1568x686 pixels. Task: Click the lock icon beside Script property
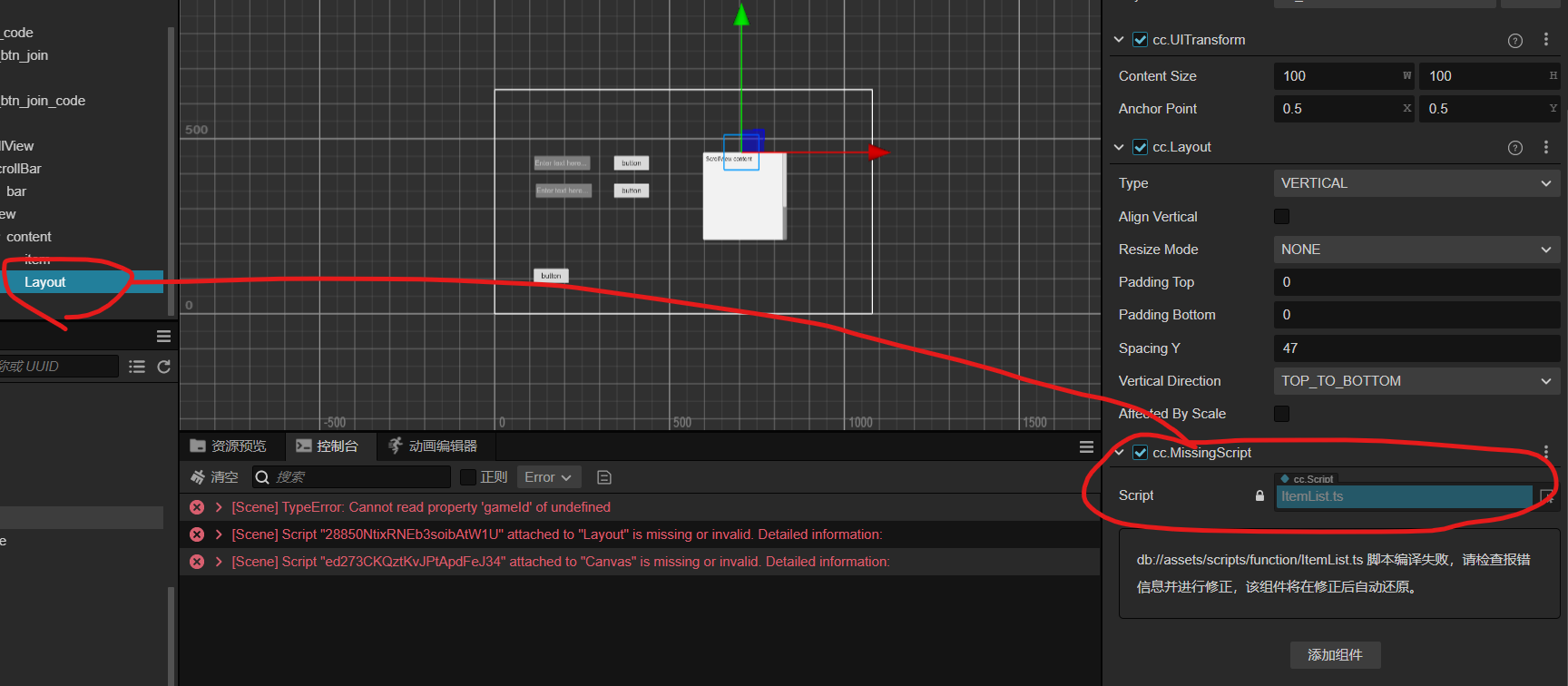point(1259,495)
